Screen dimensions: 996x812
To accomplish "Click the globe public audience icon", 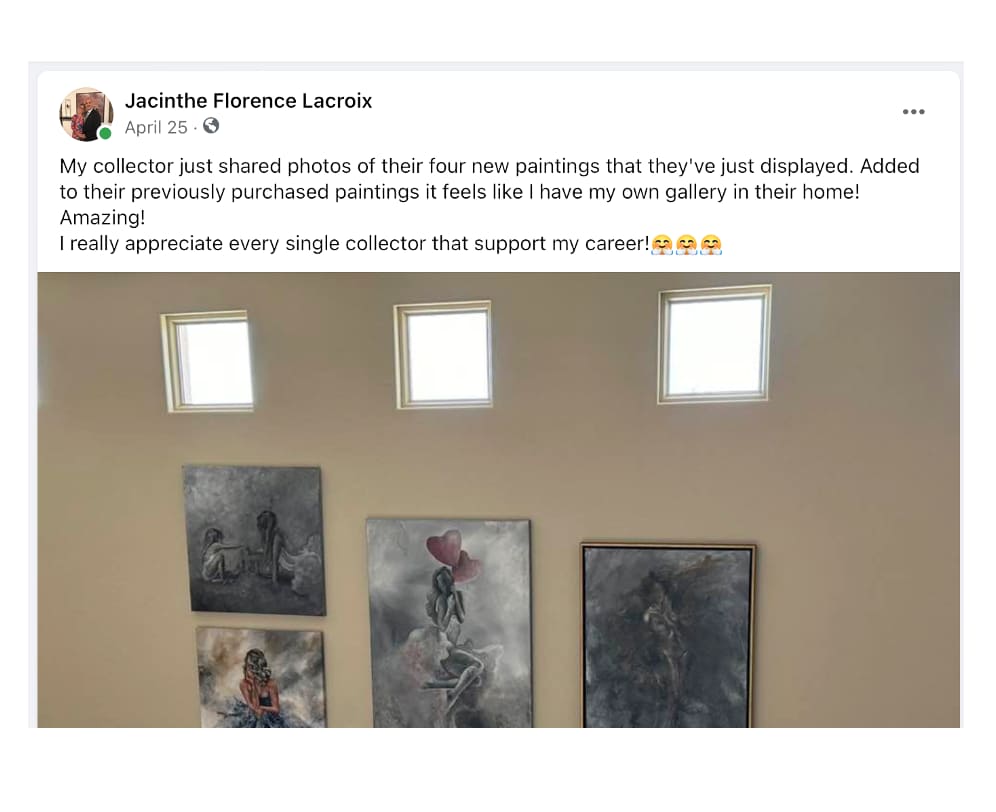I will point(211,126).
